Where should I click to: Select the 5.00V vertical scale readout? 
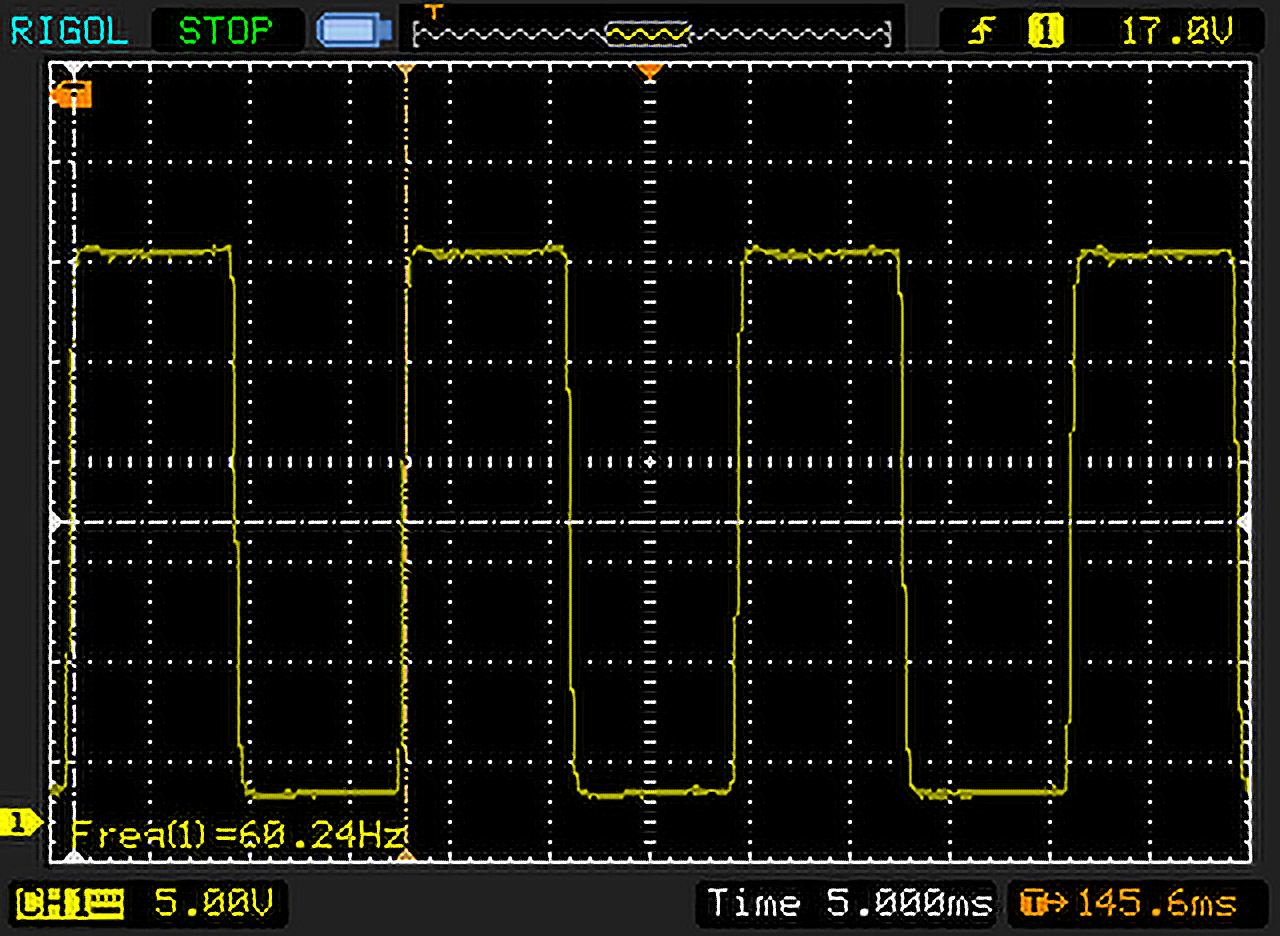213,904
